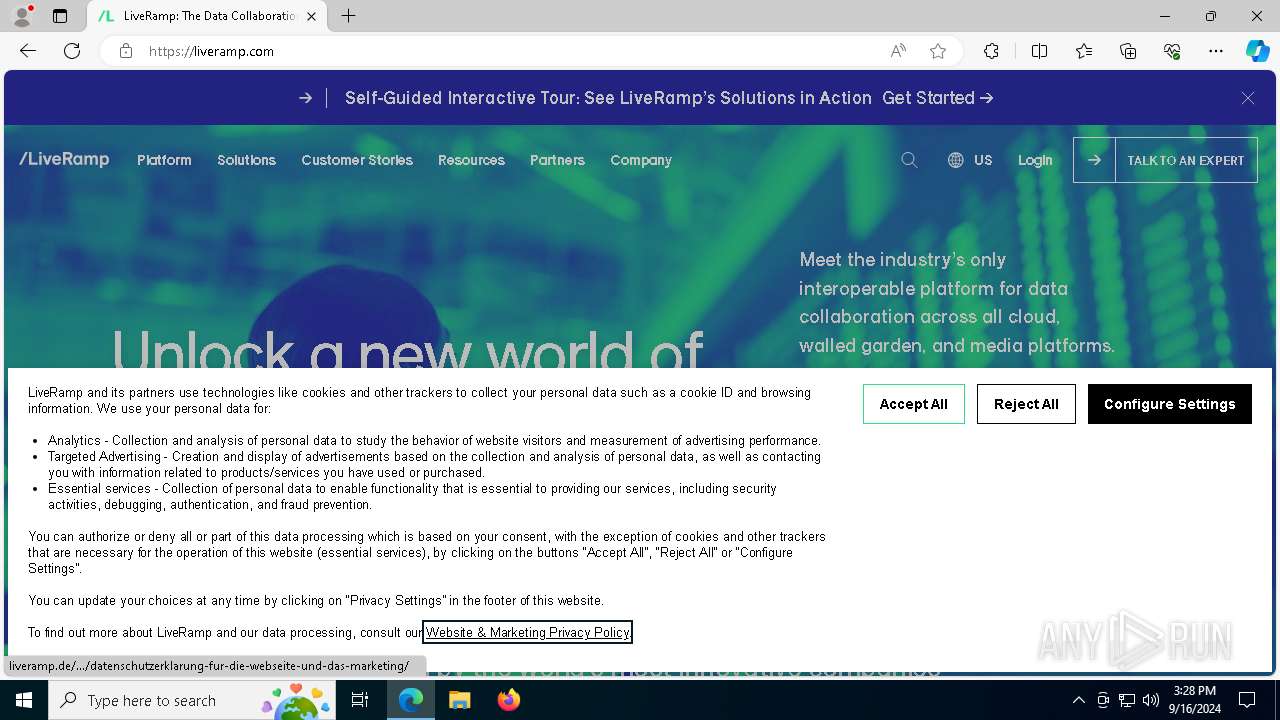
Task: Dismiss the Self-Guided Tour banner
Action: pos(1248,98)
